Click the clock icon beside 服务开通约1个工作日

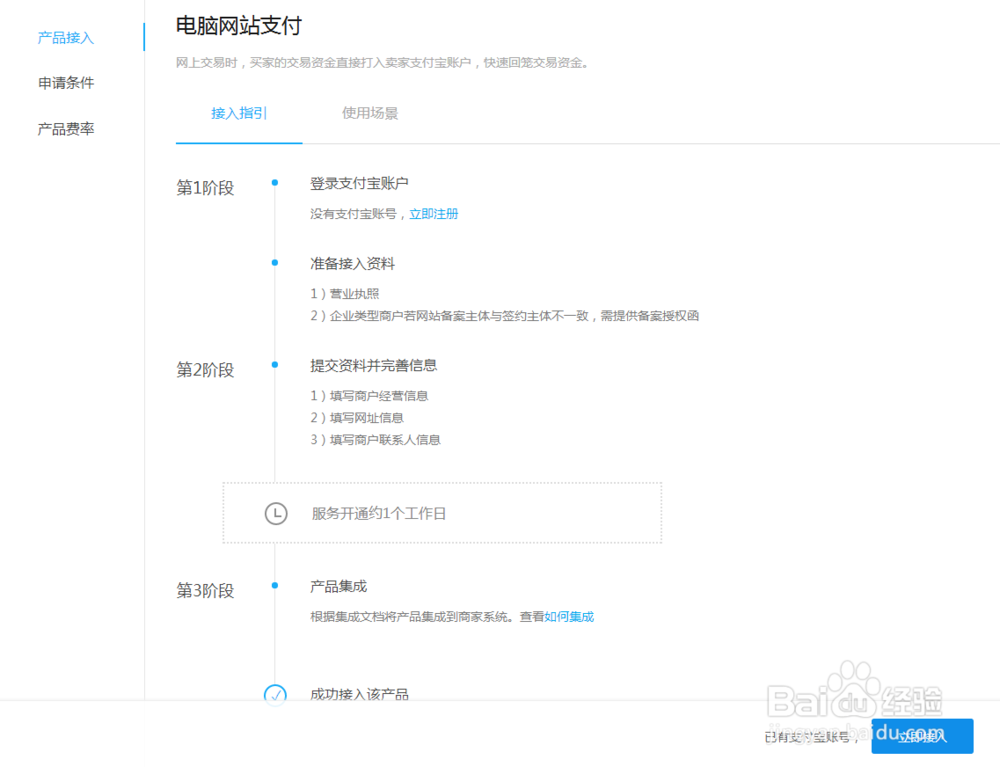point(276,513)
